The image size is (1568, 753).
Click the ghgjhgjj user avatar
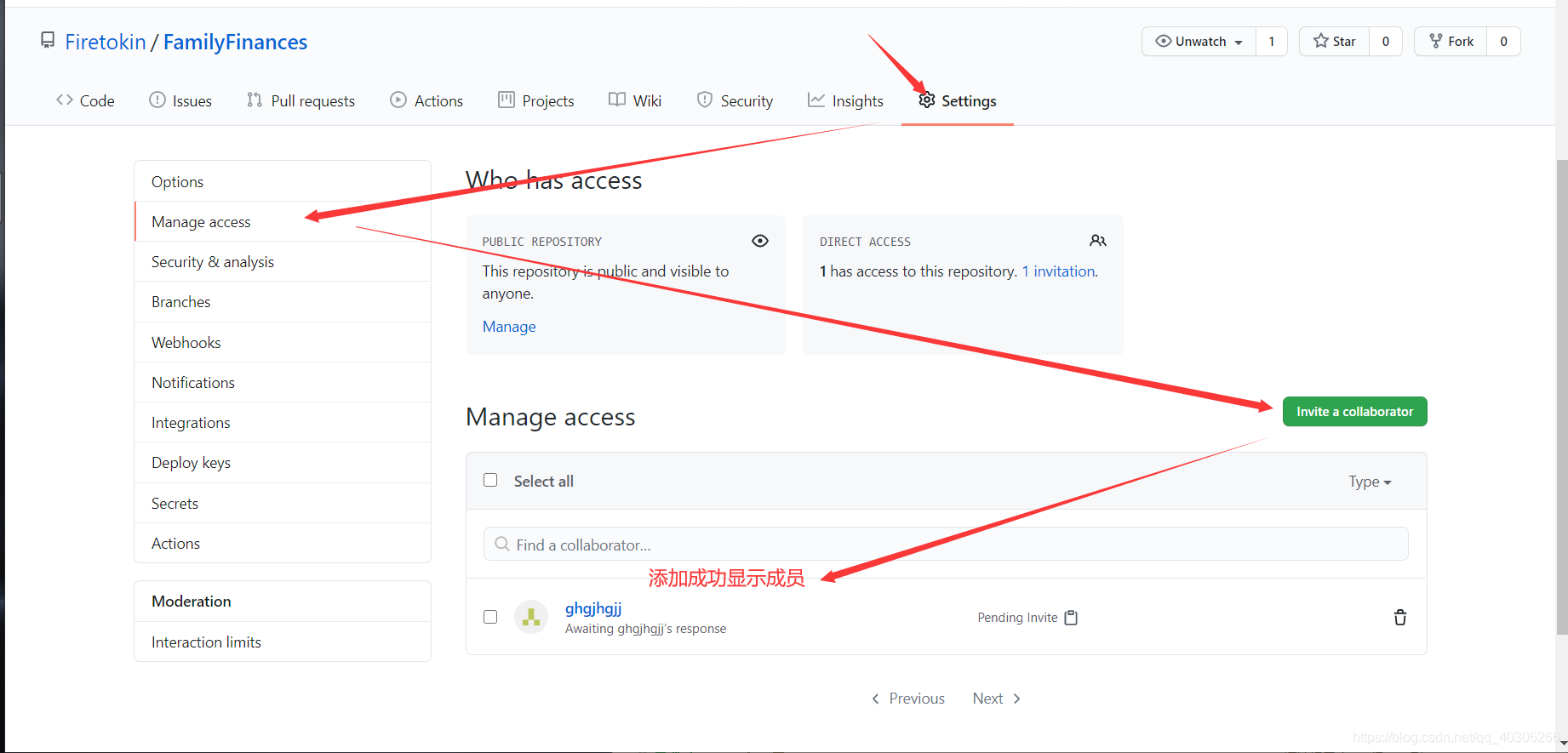531,618
